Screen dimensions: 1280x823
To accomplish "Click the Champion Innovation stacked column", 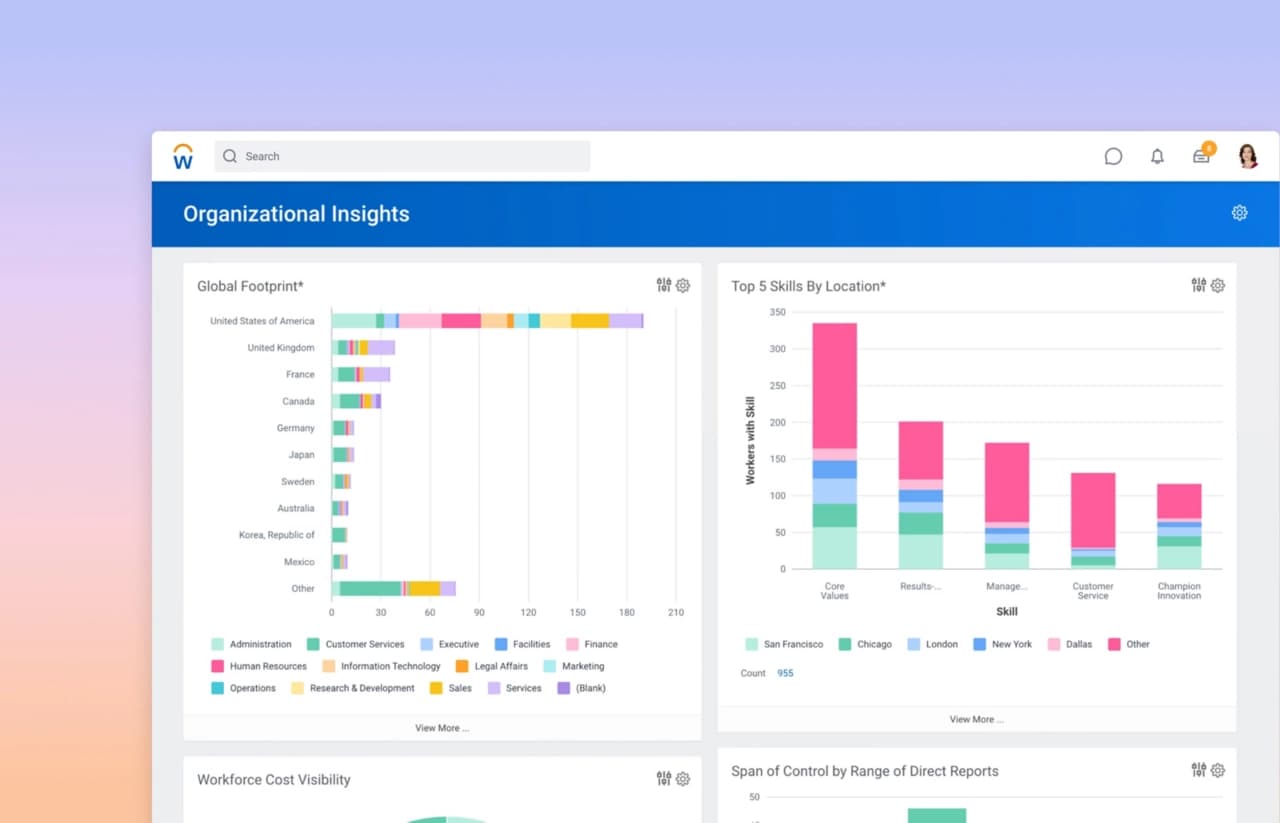I will pos(1179,527).
